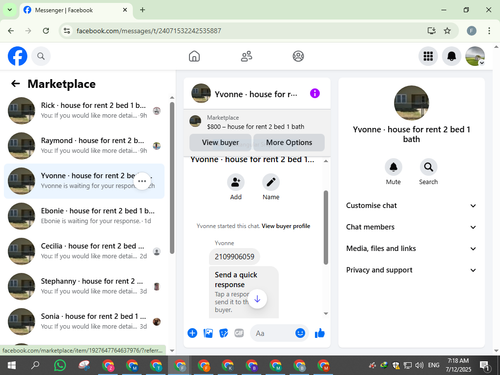The width and height of the screenshot is (500, 375).
Task: Go to the Home feed icon
Action: click(x=194, y=56)
